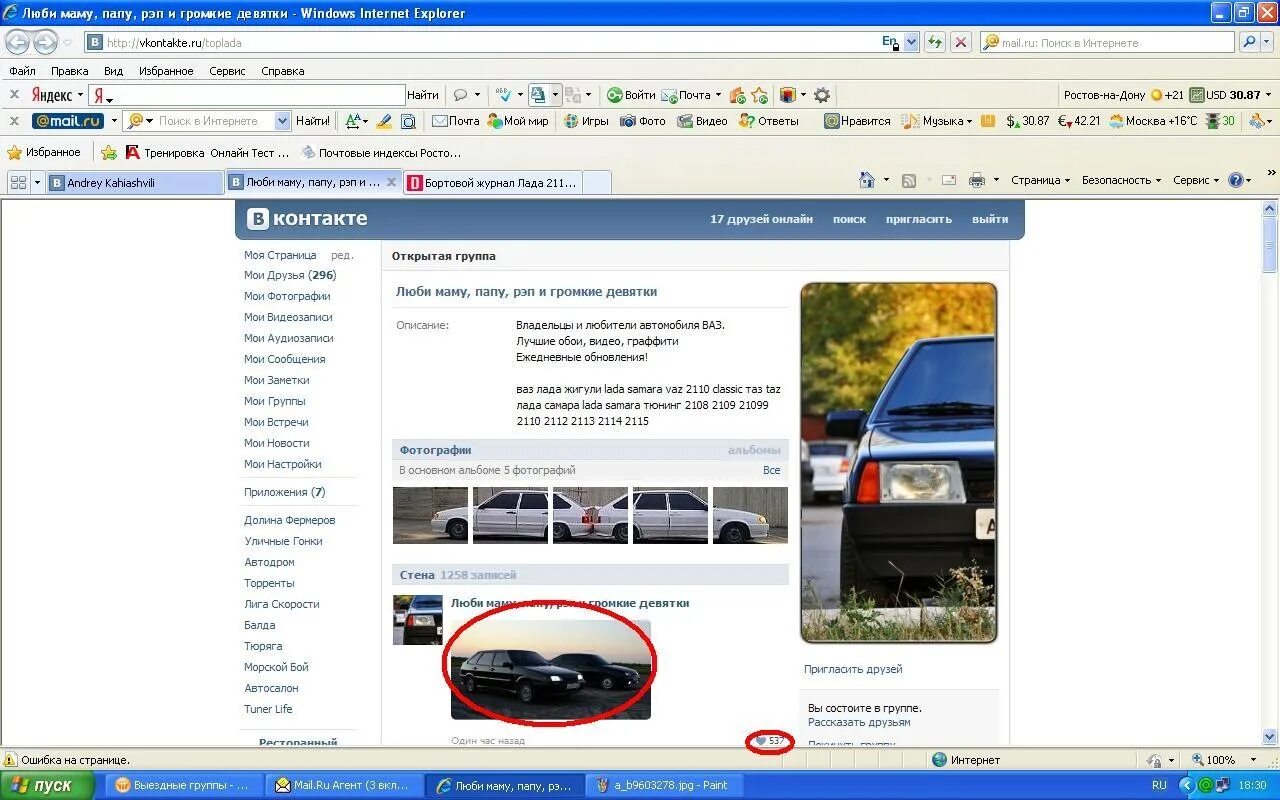Click Найти button on Yandex toolbar
1280x800 pixels.
(423, 95)
